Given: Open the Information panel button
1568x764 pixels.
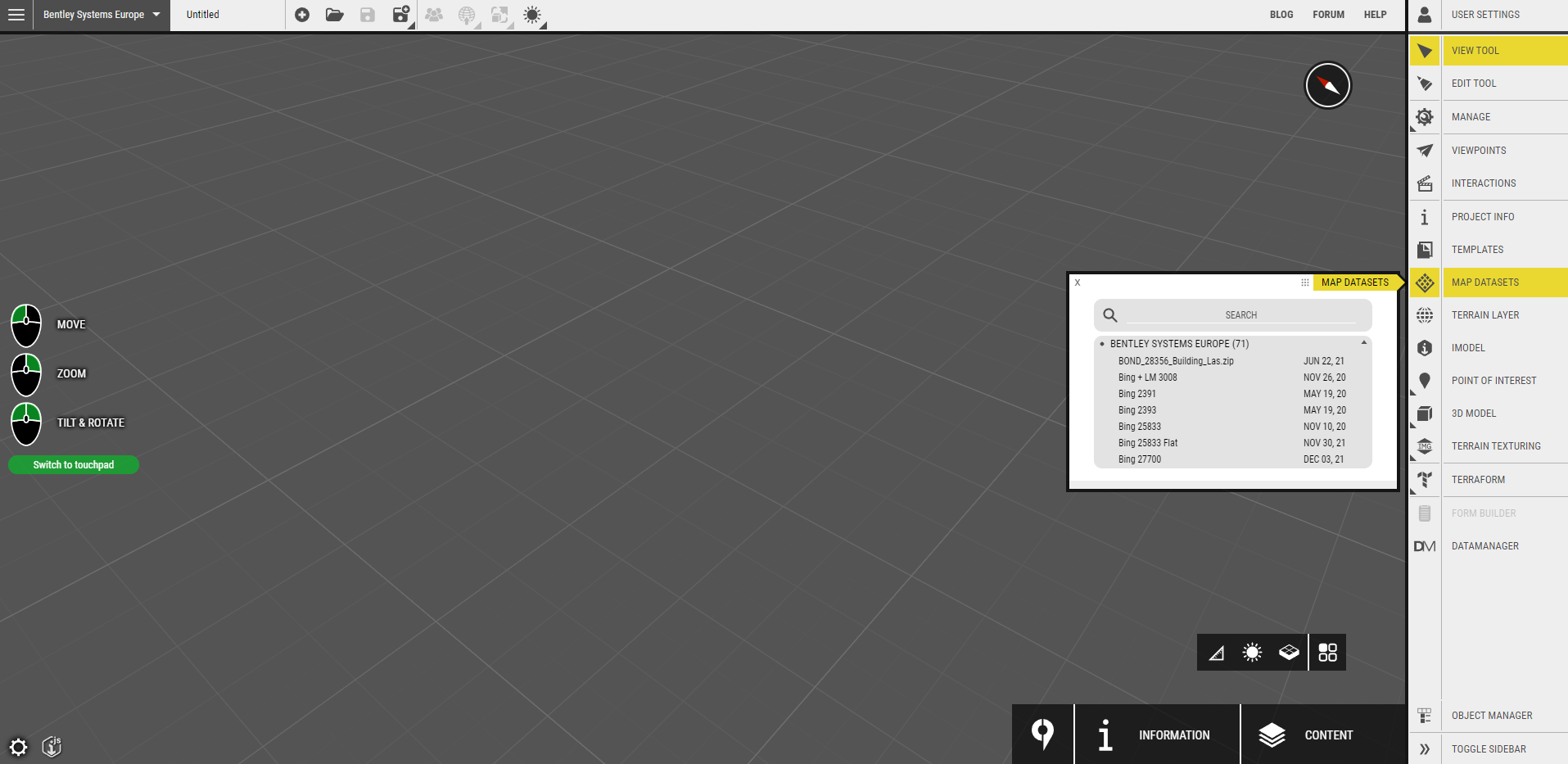Looking at the screenshot, I should coord(1157,735).
